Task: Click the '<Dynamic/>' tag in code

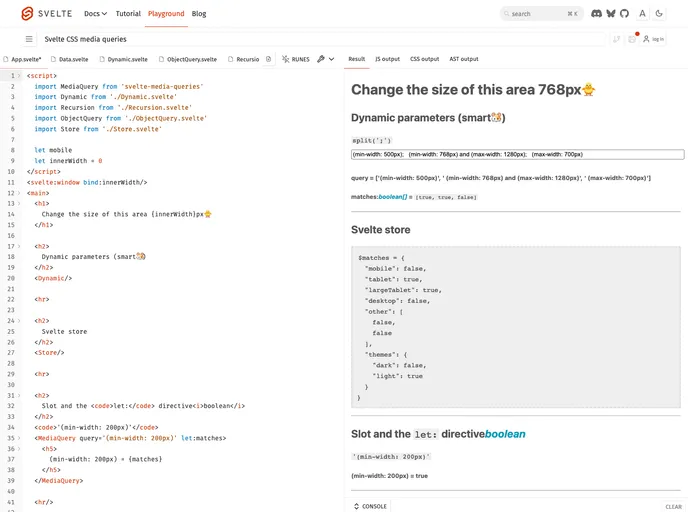Action: click(53, 278)
